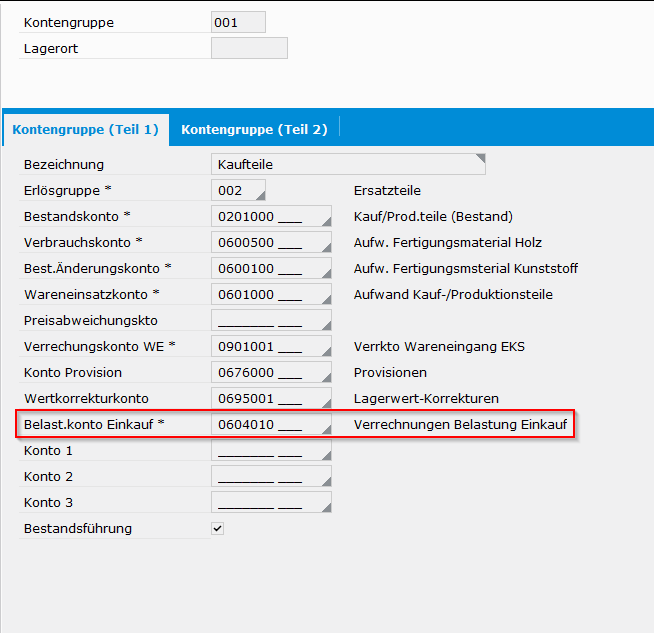This screenshot has height=633, width=654.
Task: Toggle the Bestandsführung checkbox
Action: [217, 528]
